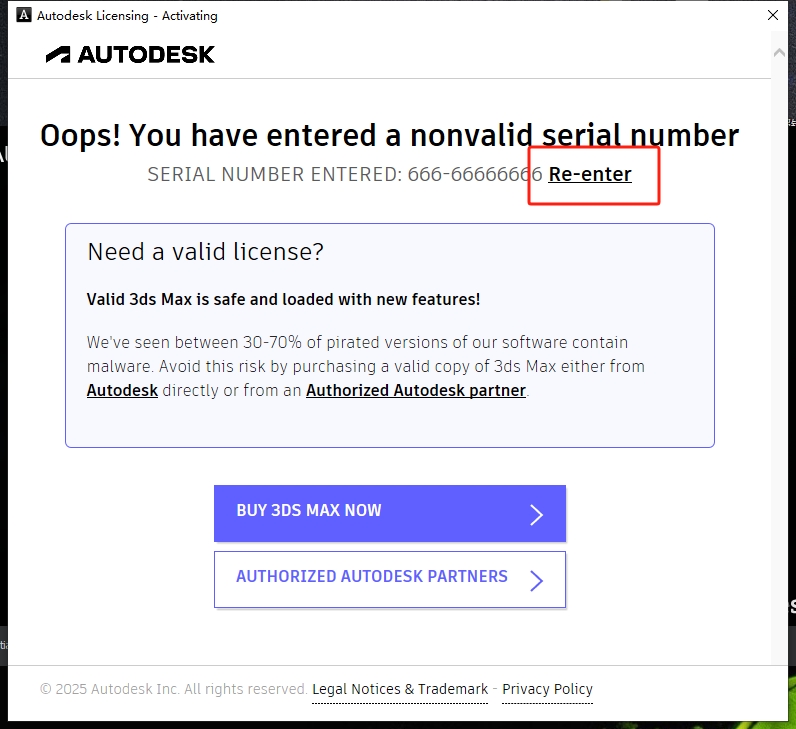Open Legal Notices & Trademark link
The image size is (796, 729).
click(x=400, y=689)
